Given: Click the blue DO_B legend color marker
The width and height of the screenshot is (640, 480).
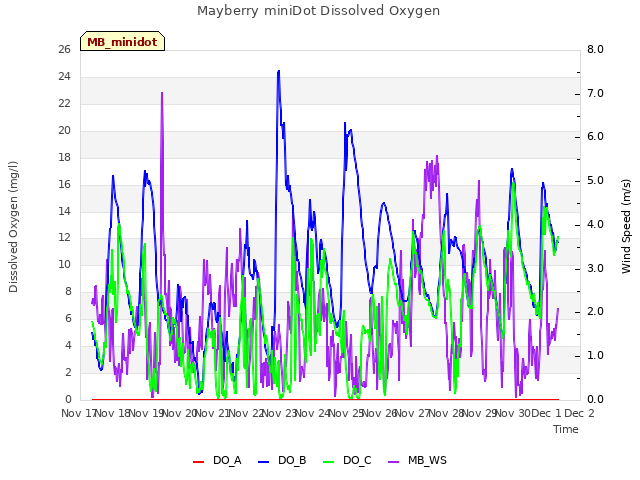Looking at the screenshot, I should (264, 462).
